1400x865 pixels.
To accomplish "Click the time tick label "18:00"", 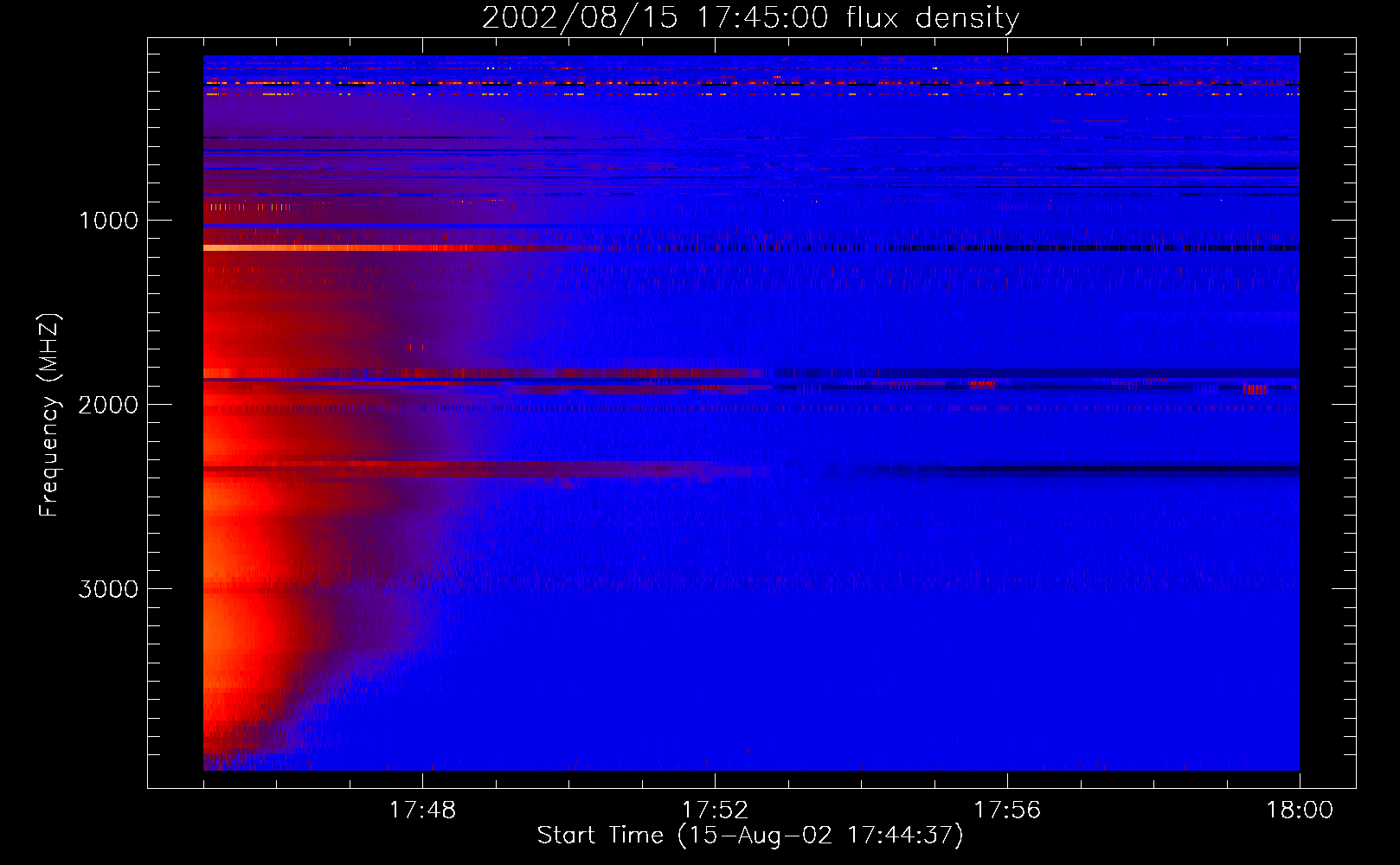I will tap(1300, 811).
